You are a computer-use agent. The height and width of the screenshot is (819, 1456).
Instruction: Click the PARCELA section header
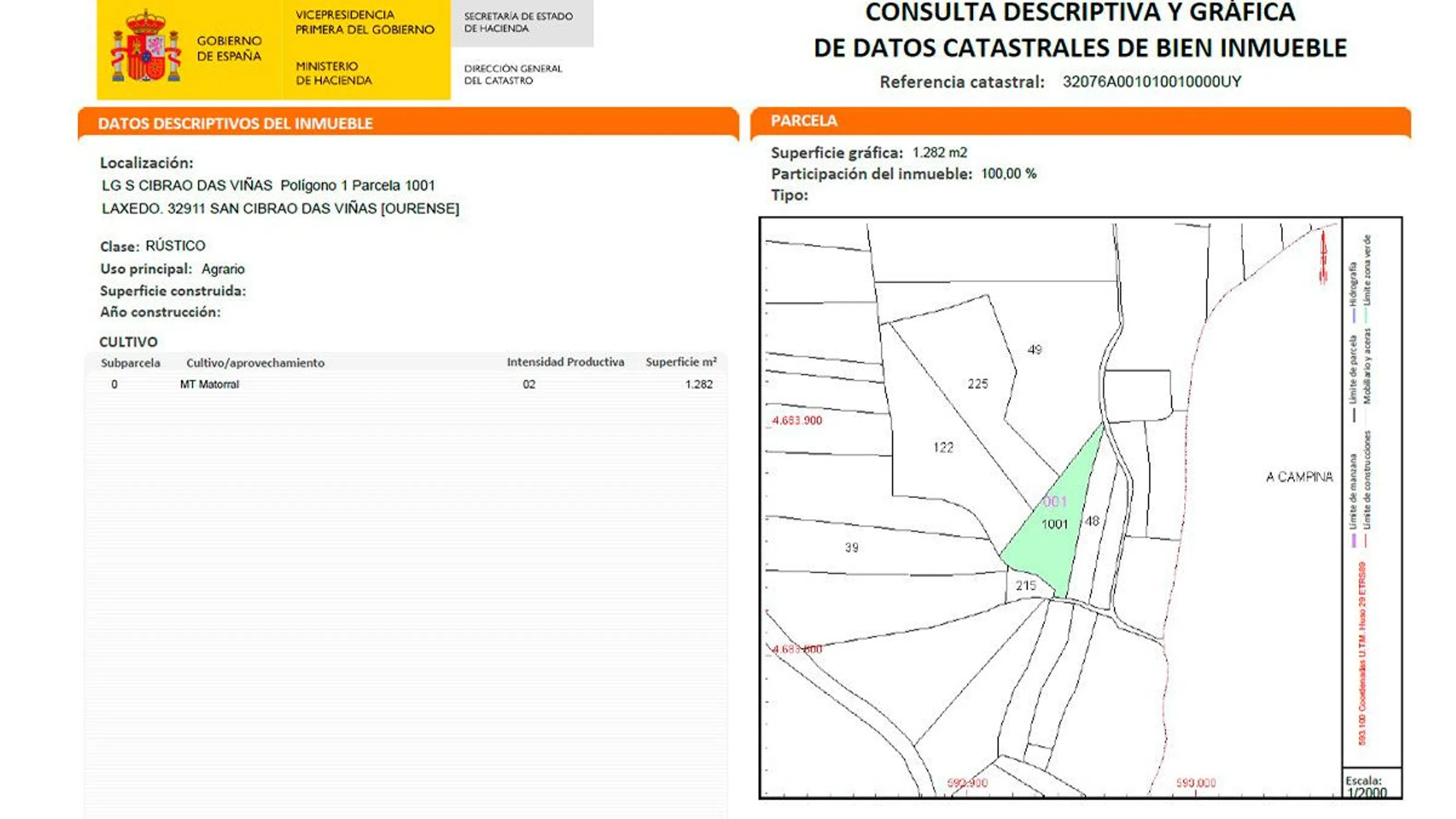(804, 121)
